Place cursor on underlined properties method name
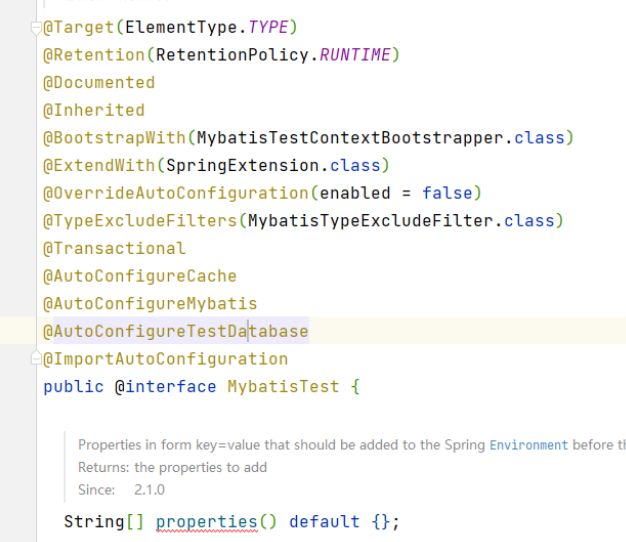Image resolution: width=626 pixels, height=542 pixels. click(206, 522)
